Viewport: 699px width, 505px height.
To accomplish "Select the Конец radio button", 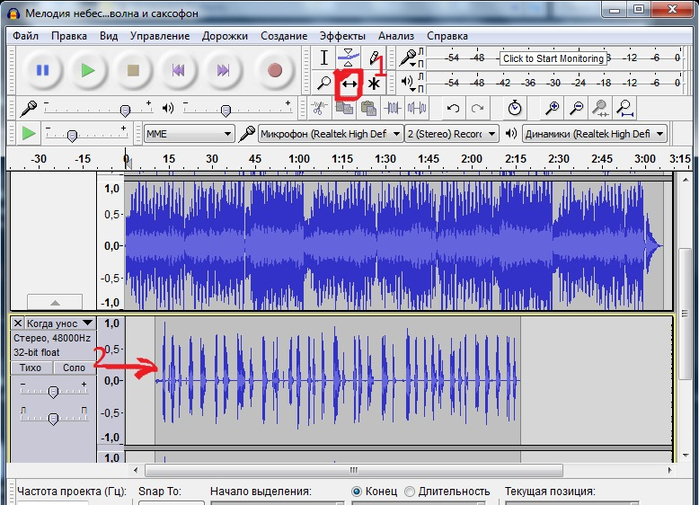I will [x=356, y=491].
